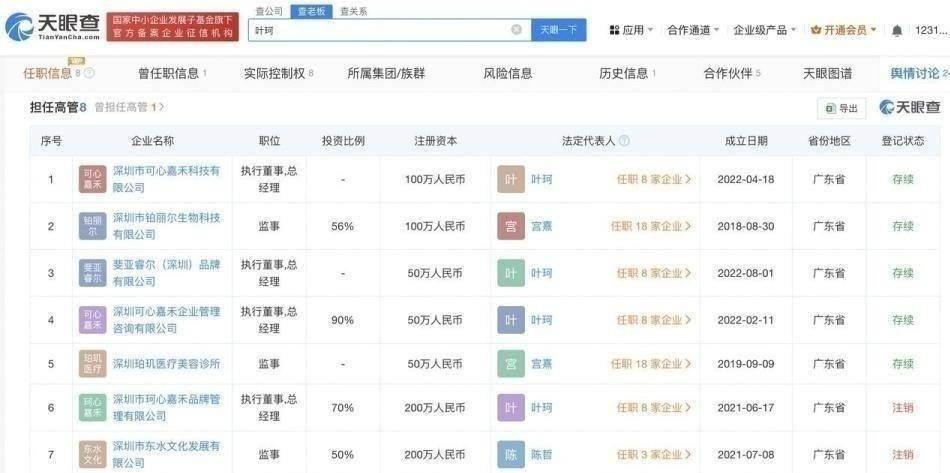Open 深圳市铂丽尔生物科技有限公司 link

pos(166,226)
